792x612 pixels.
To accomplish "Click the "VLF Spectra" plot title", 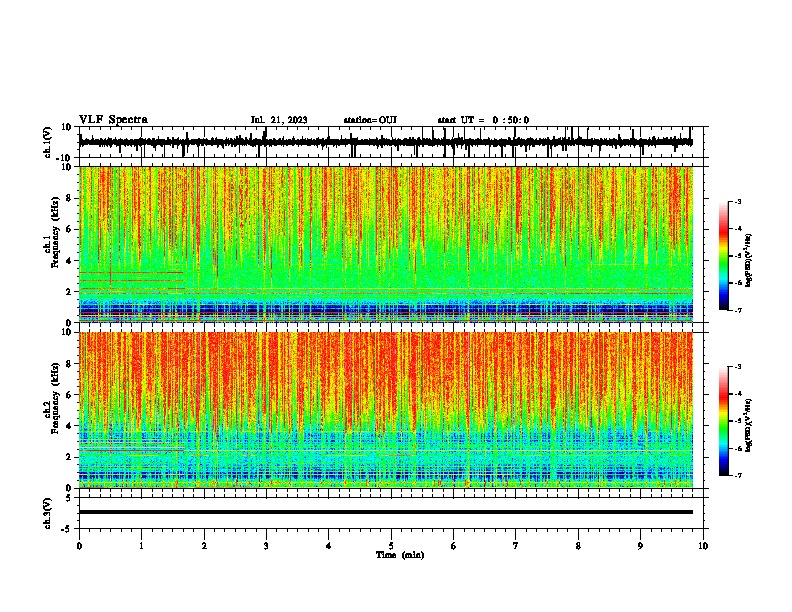I will 113,120.
